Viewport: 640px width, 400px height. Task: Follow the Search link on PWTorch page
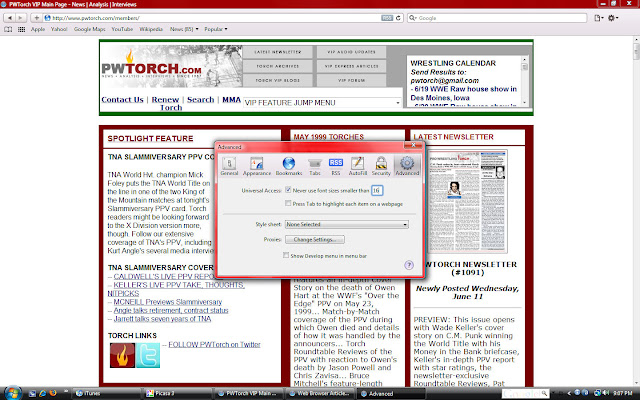(200, 100)
